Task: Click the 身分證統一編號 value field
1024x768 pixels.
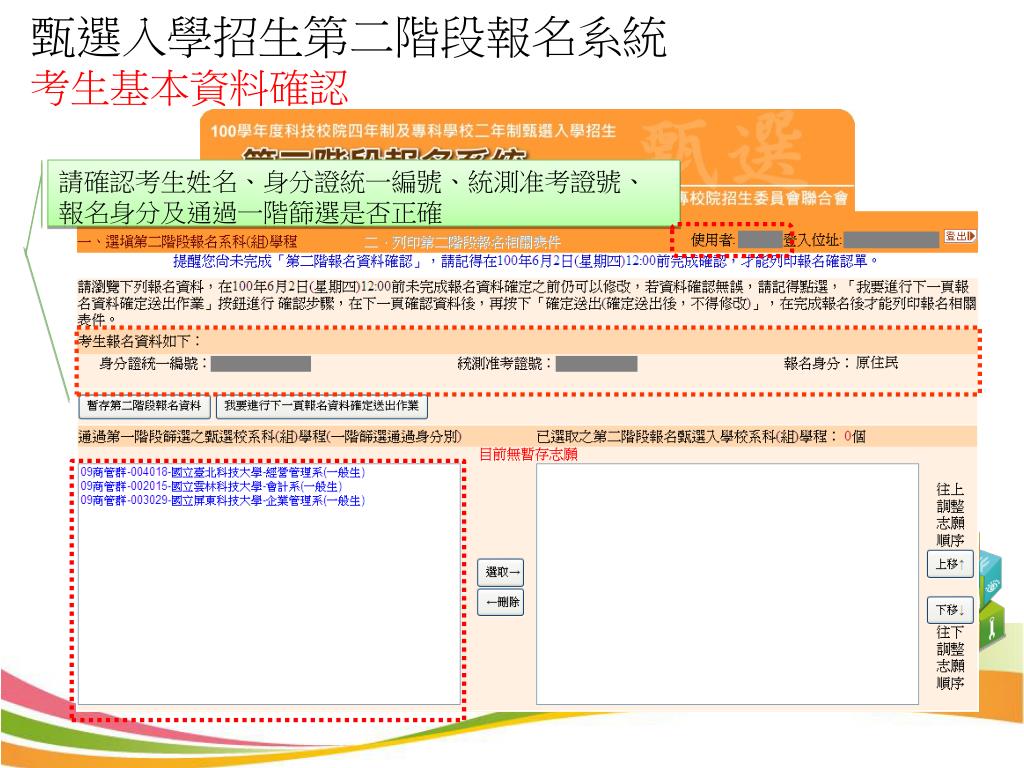Action: tap(261, 364)
